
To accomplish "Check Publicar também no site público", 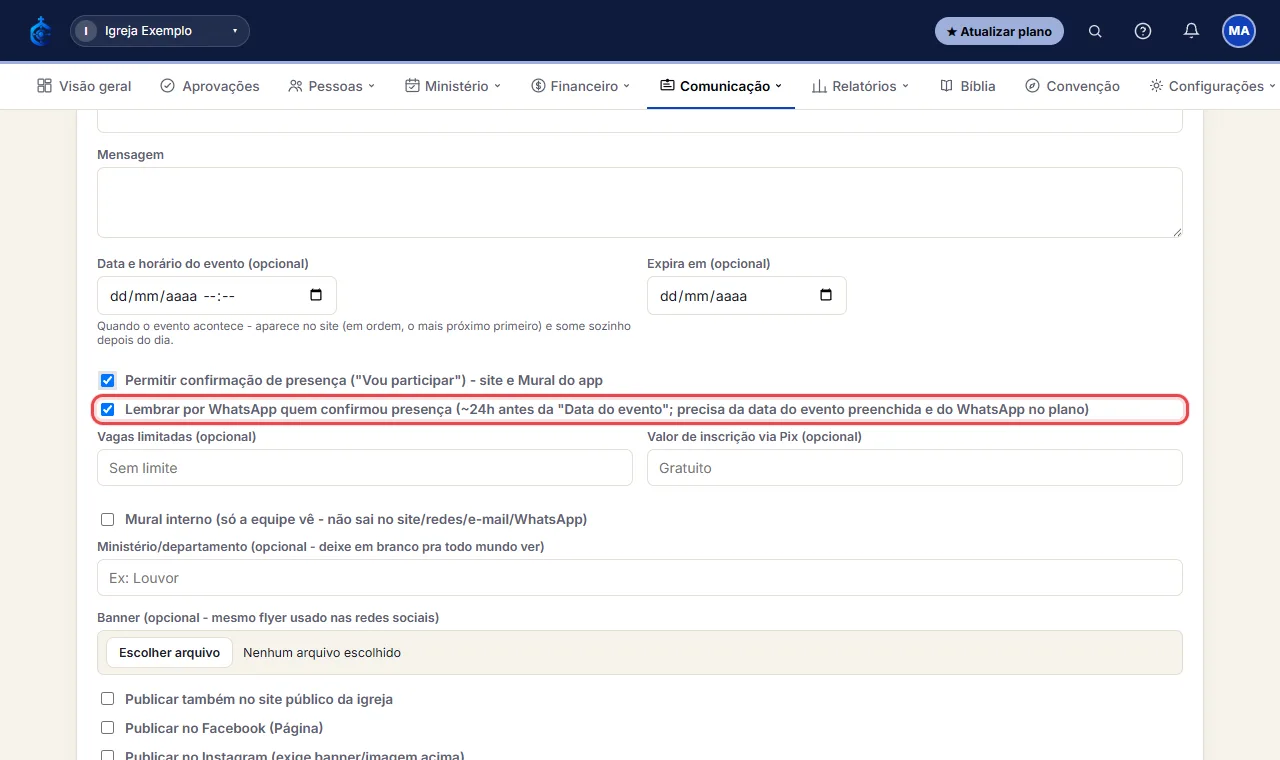I will [x=107, y=699].
